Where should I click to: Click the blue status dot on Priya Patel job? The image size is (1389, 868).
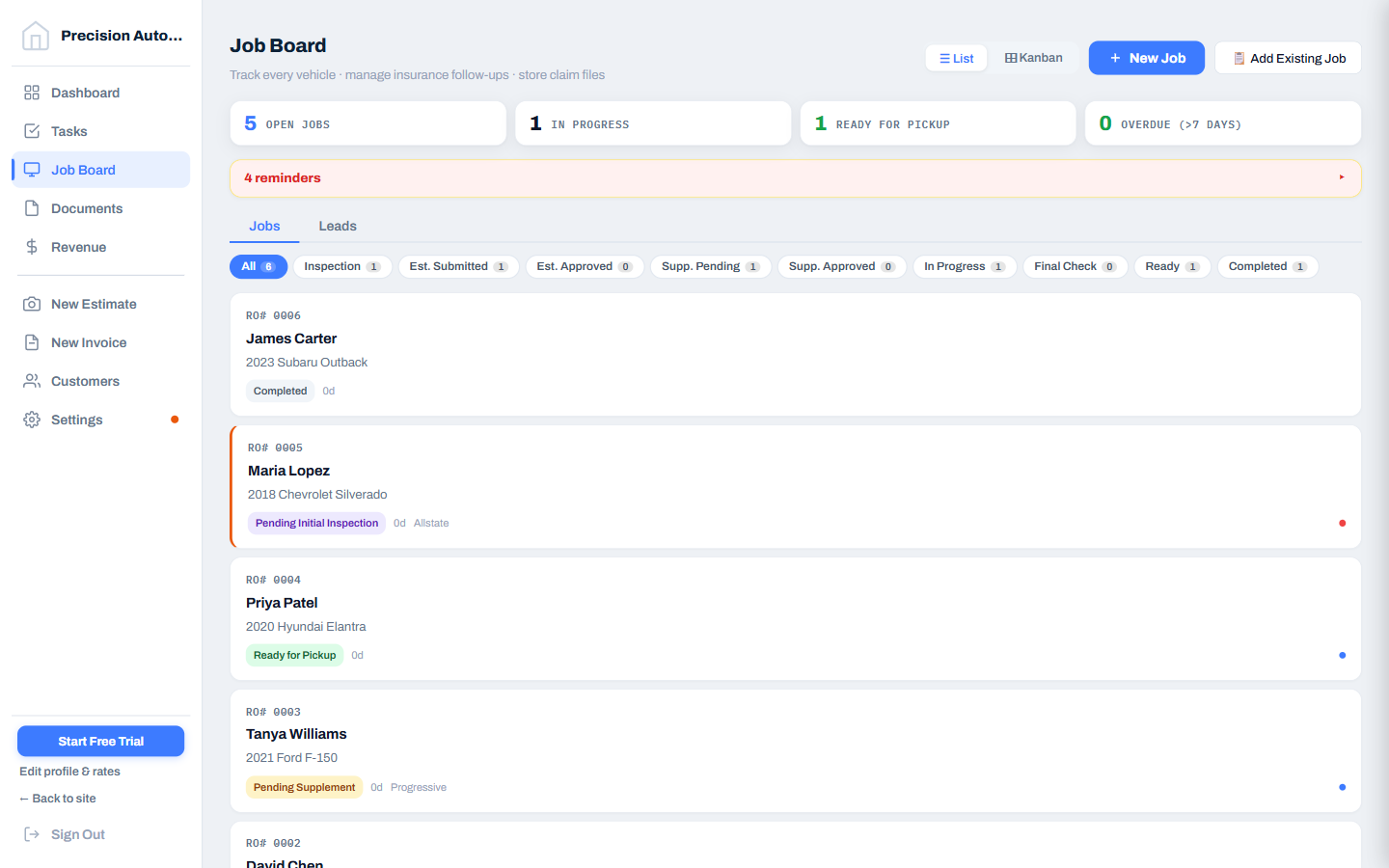coord(1342,655)
